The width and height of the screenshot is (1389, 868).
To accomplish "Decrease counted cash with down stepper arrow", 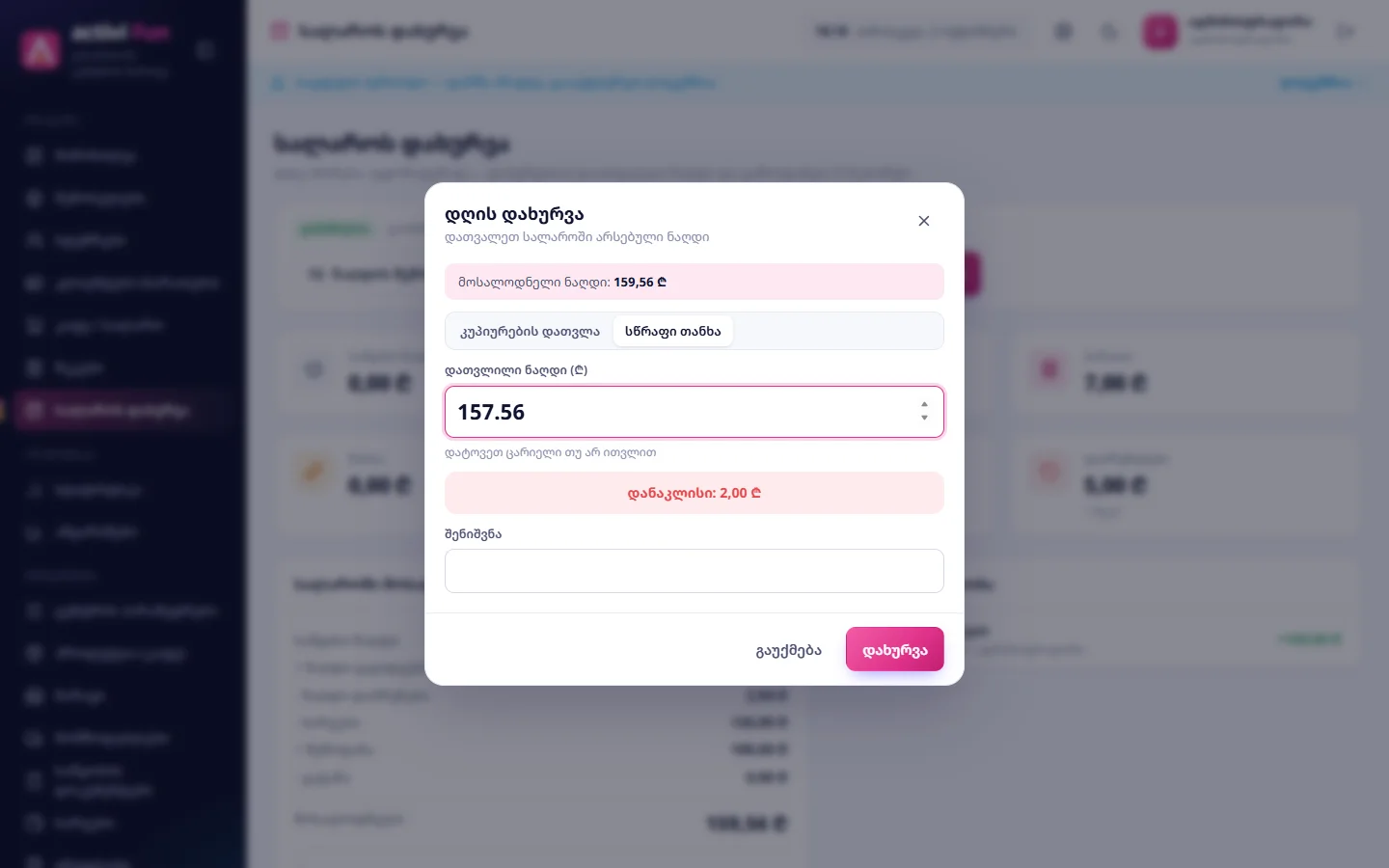I will [x=924, y=418].
